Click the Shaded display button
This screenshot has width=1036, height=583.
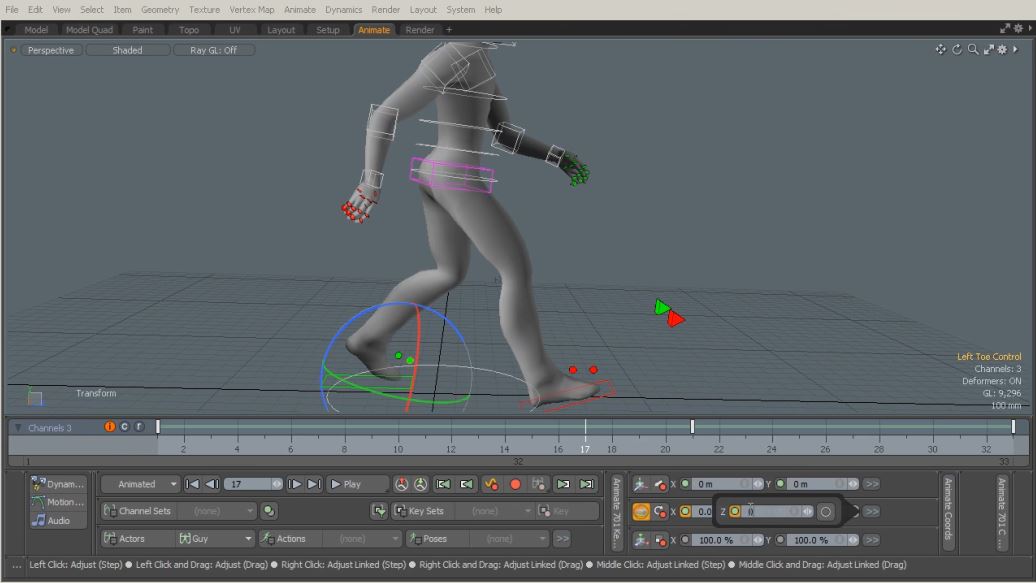coord(128,50)
